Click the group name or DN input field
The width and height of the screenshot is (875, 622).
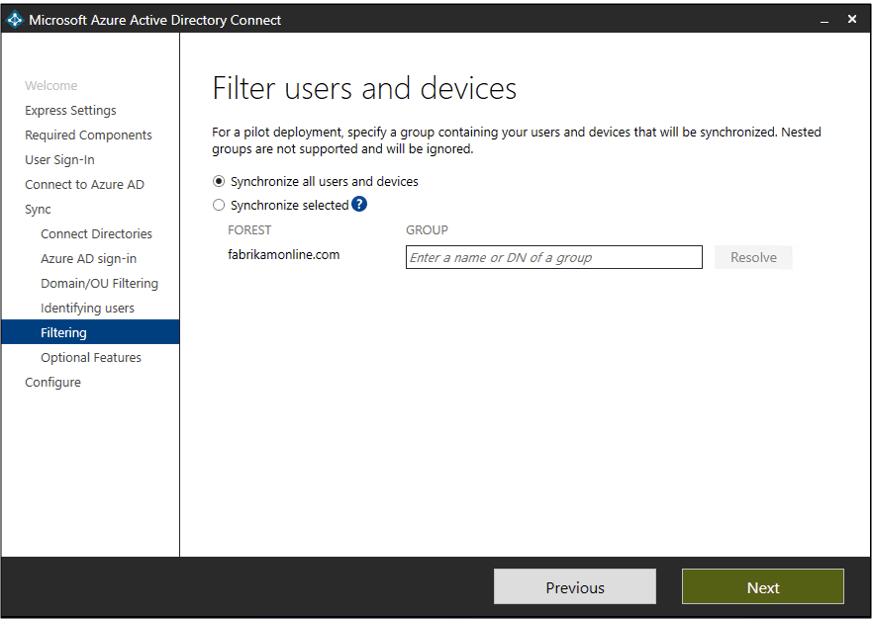pos(554,258)
